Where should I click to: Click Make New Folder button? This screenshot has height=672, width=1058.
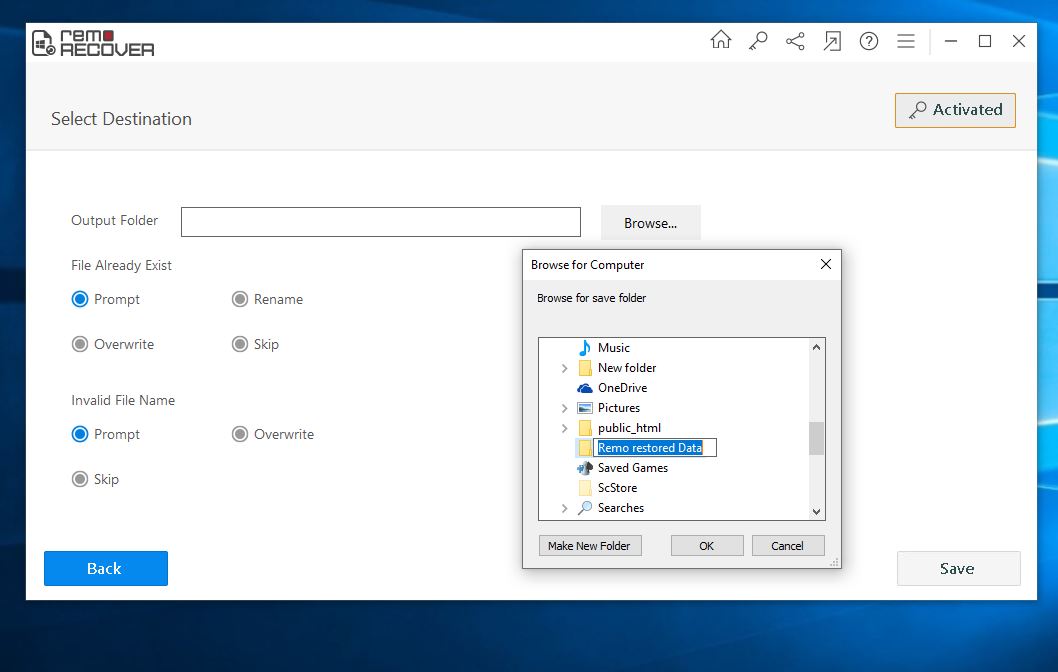590,545
